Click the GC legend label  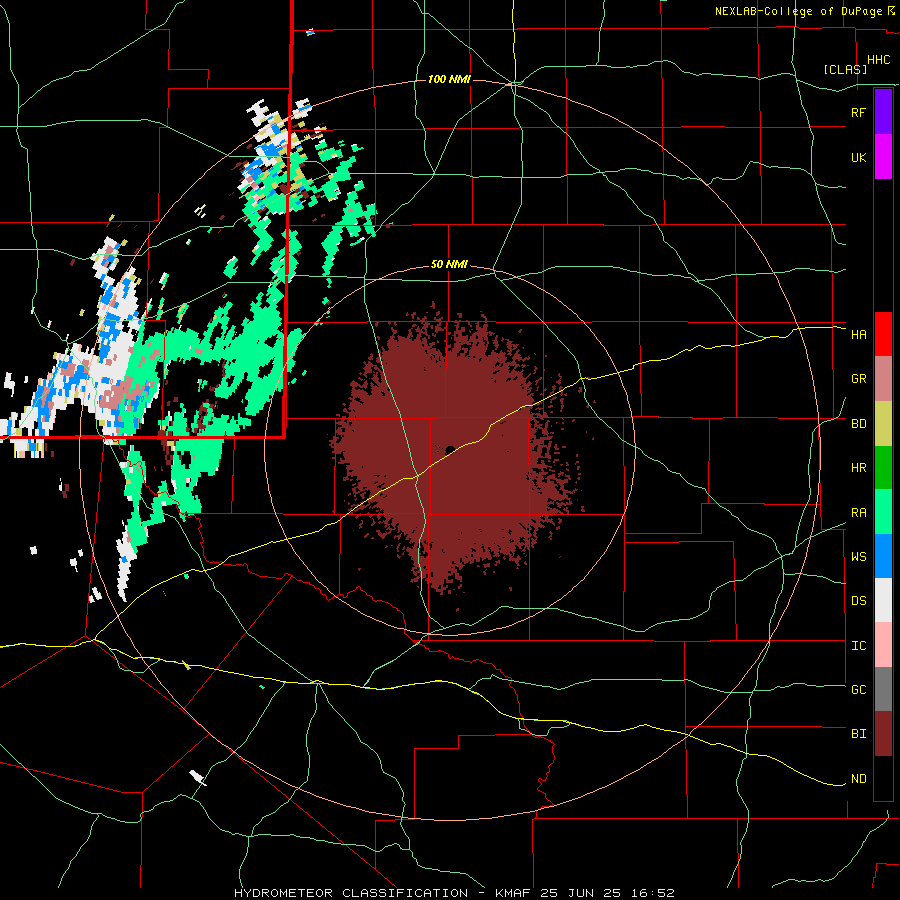click(858, 690)
